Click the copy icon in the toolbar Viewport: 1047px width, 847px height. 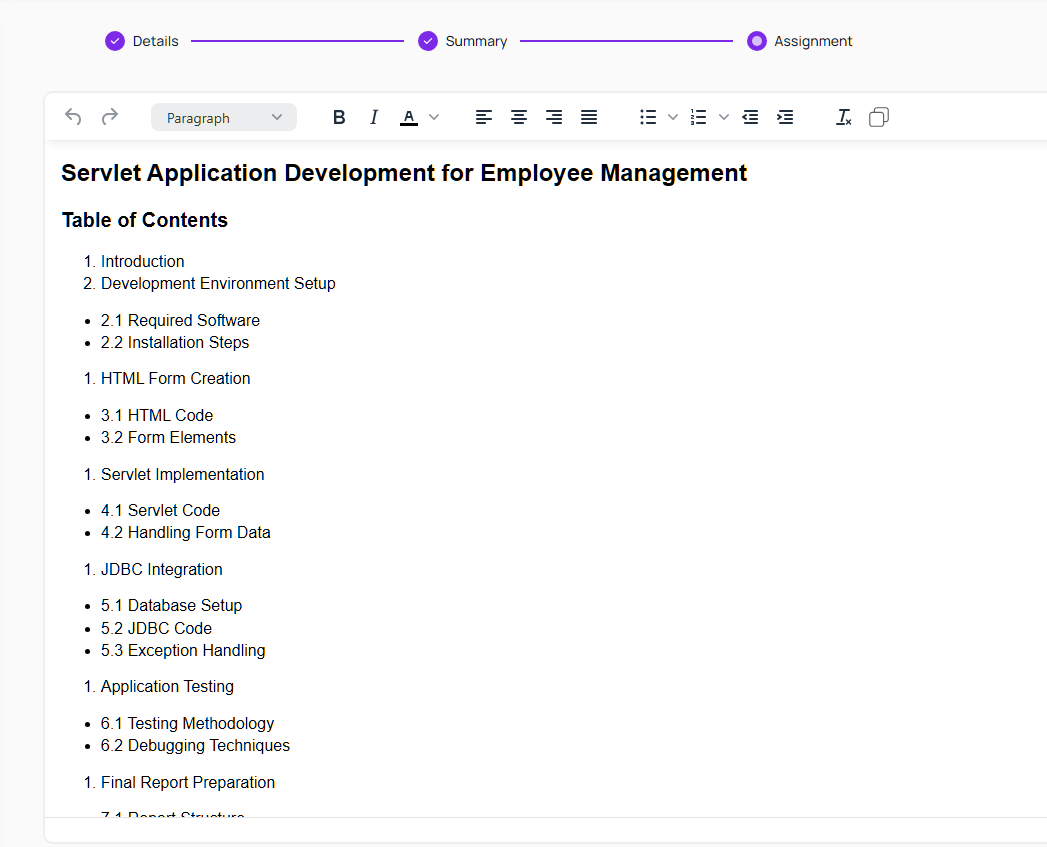pos(878,117)
